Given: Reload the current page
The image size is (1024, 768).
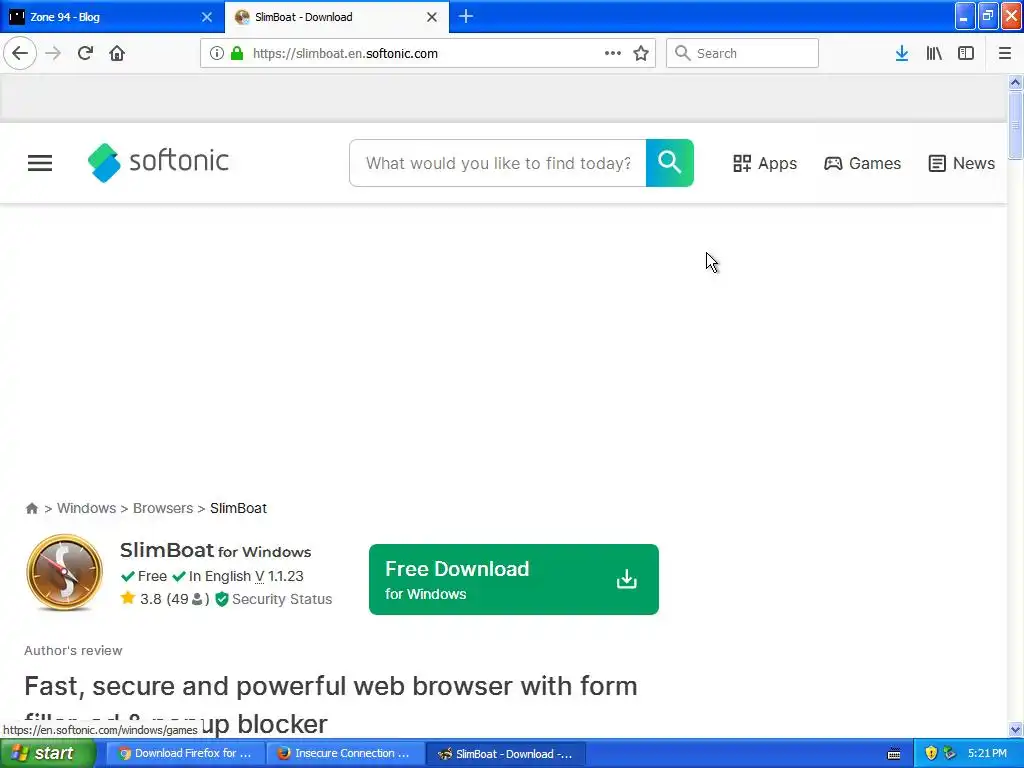Looking at the screenshot, I should pyautogui.click(x=85, y=53).
